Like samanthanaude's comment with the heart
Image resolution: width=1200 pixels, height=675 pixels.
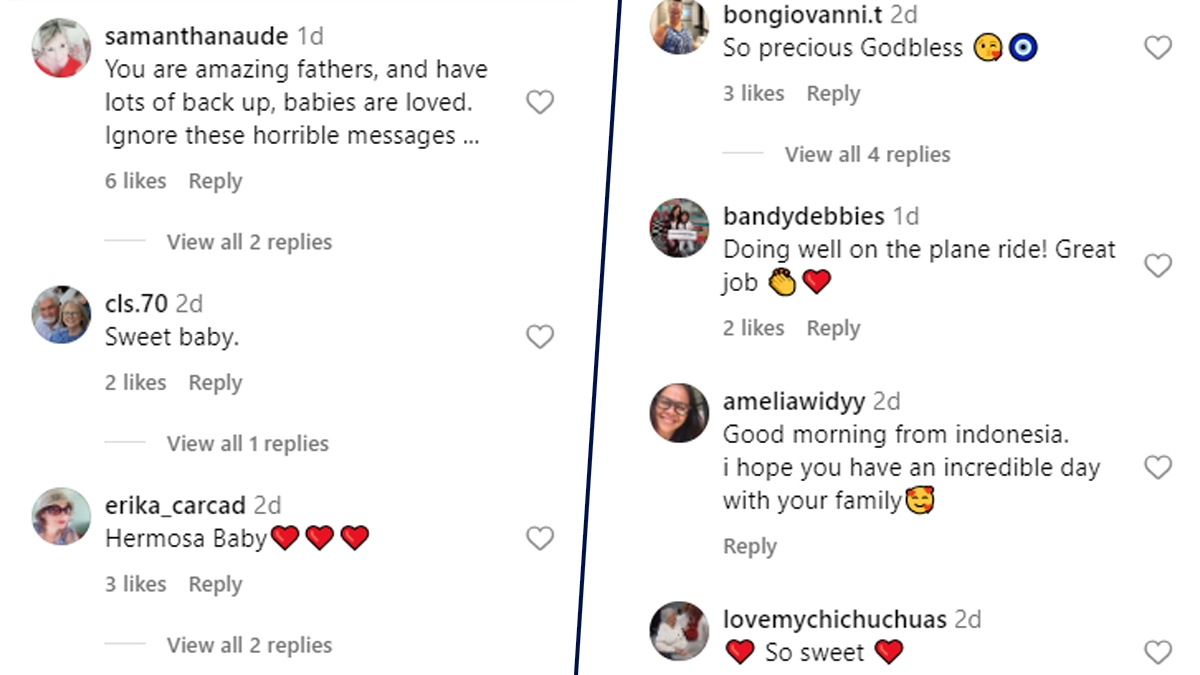pyautogui.click(x=540, y=102)
